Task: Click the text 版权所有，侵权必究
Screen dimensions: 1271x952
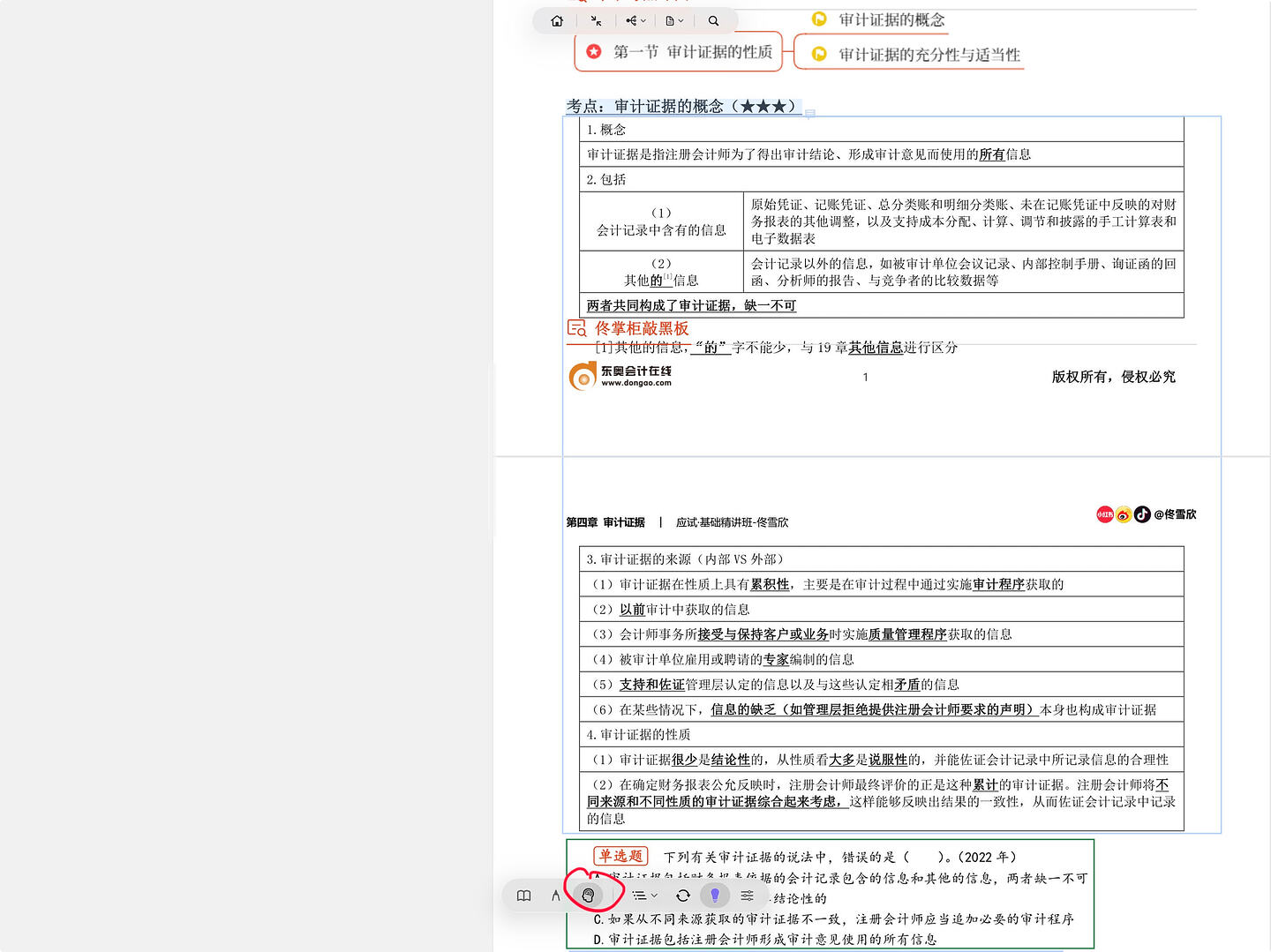Action: click(1113, 377)
